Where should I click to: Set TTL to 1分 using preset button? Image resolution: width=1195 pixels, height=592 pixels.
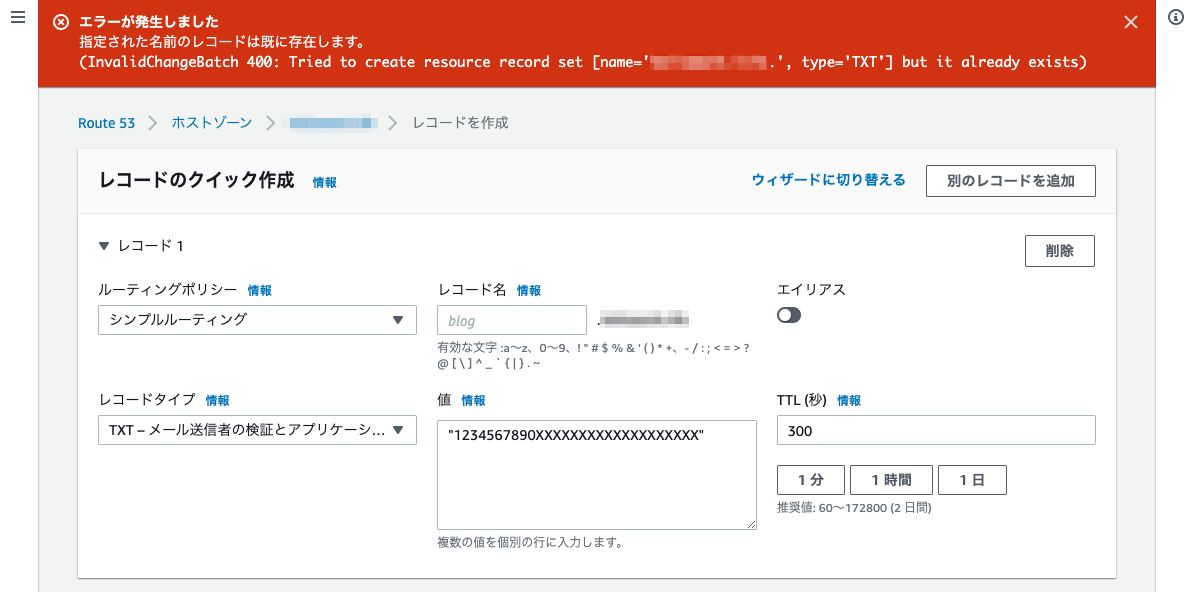[811, 479]
